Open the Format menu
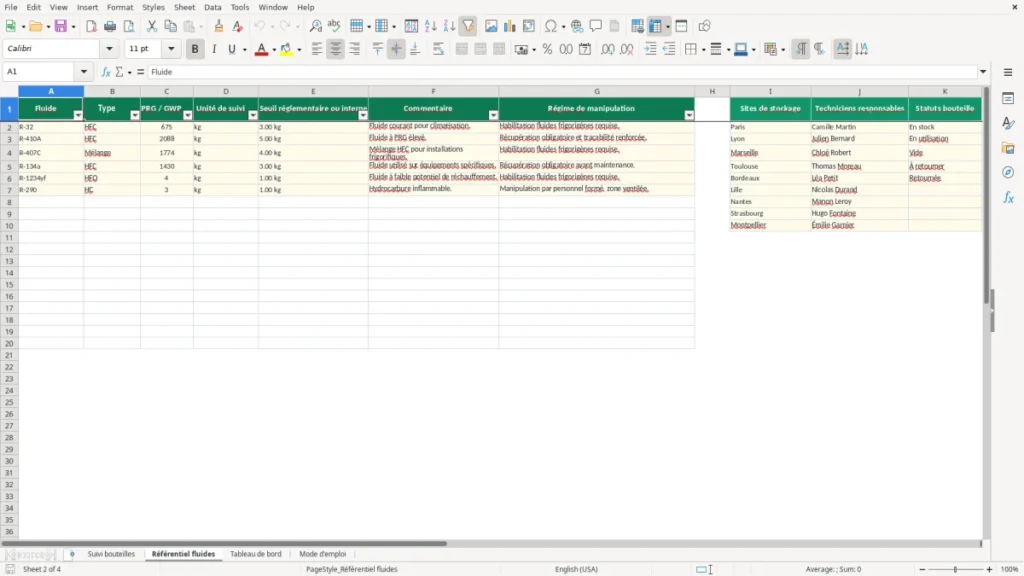1024x576 pixels. 120,7
